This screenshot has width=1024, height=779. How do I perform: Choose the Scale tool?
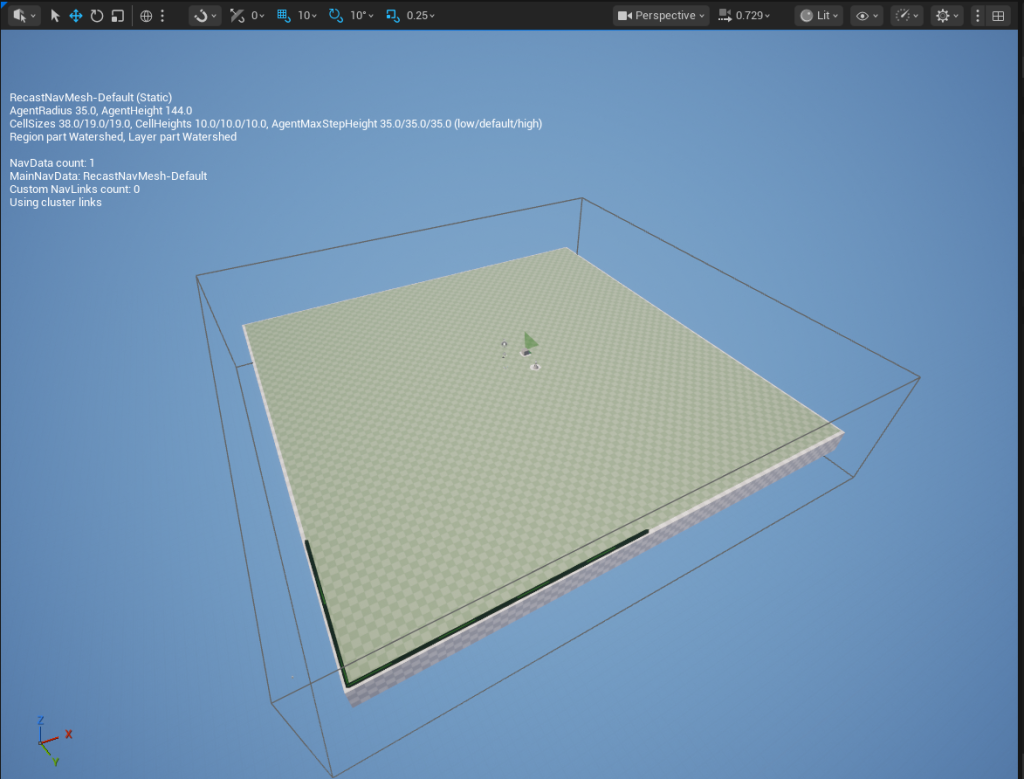pyautogui.click(x=117, y=16)
